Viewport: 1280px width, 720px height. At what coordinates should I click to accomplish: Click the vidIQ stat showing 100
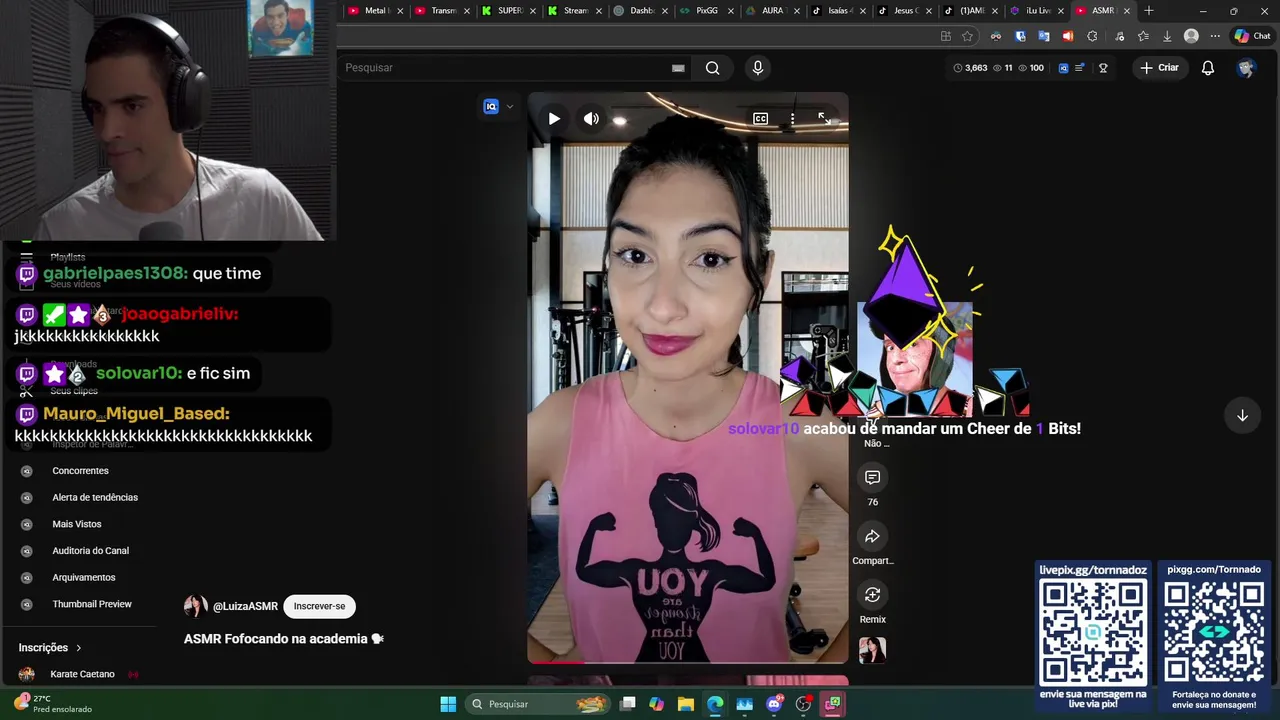pos(1030,68)
